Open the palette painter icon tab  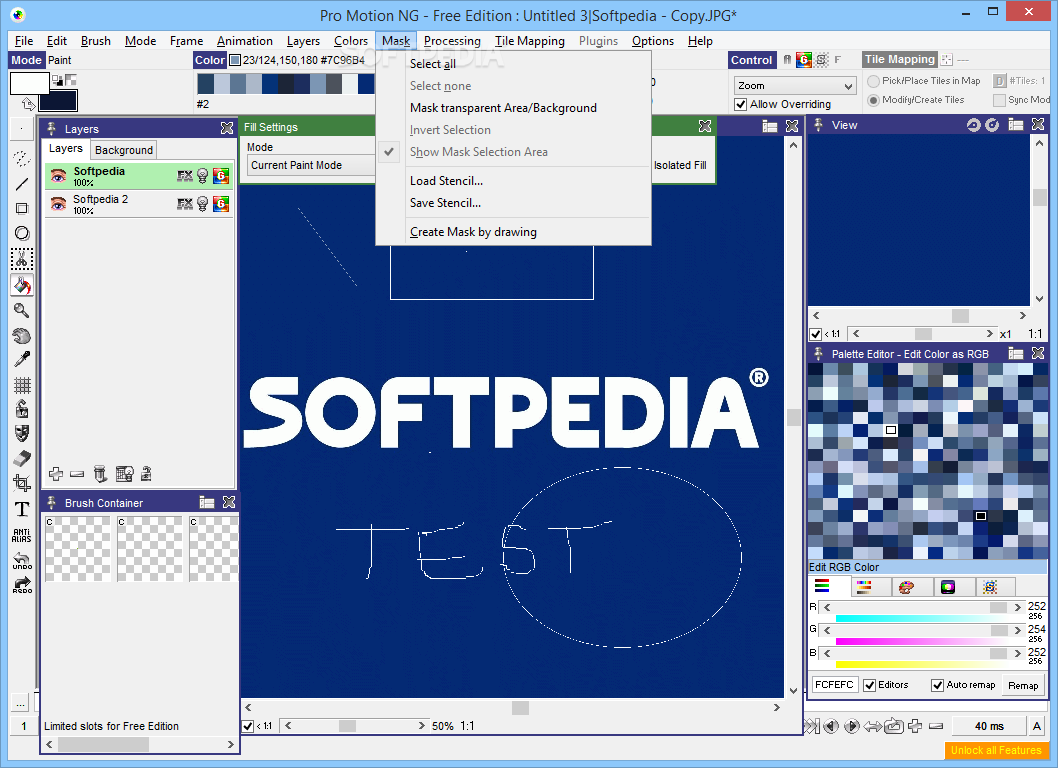tap(906, 587)
